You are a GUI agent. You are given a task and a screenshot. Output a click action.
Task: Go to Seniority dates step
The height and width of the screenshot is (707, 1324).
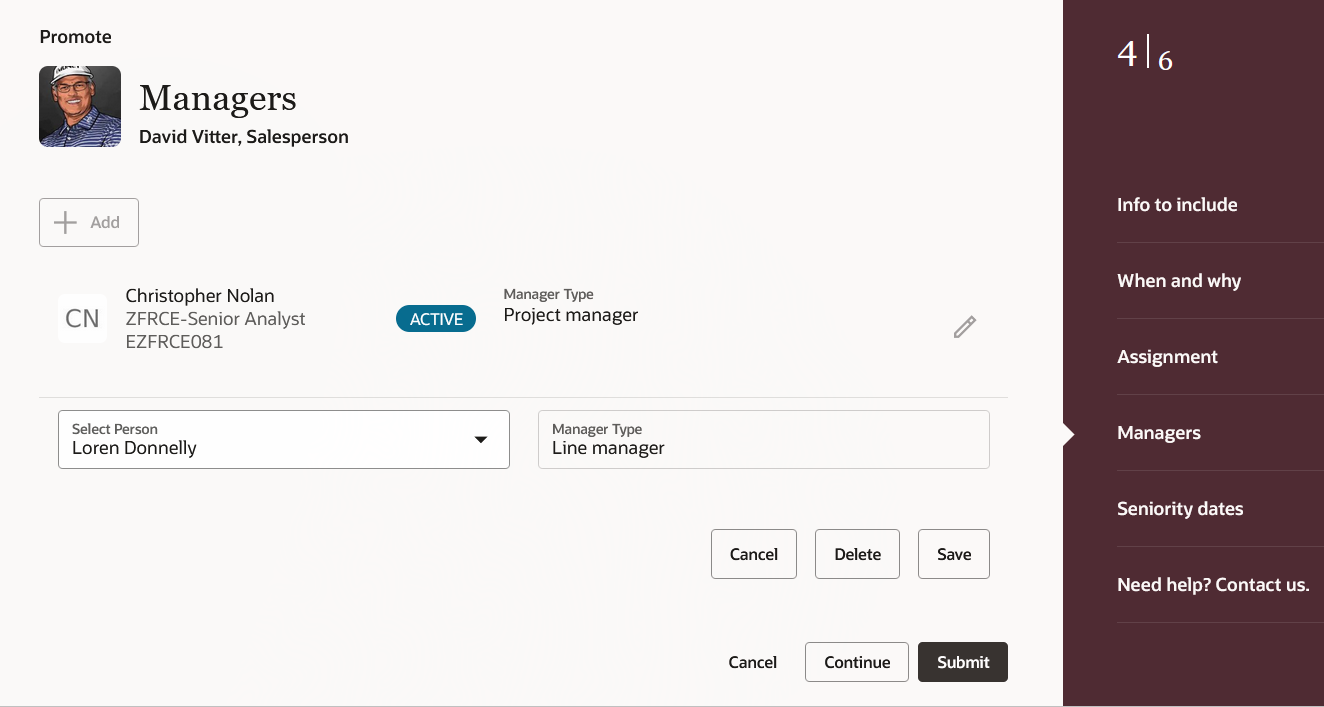tap(1180, 509)
